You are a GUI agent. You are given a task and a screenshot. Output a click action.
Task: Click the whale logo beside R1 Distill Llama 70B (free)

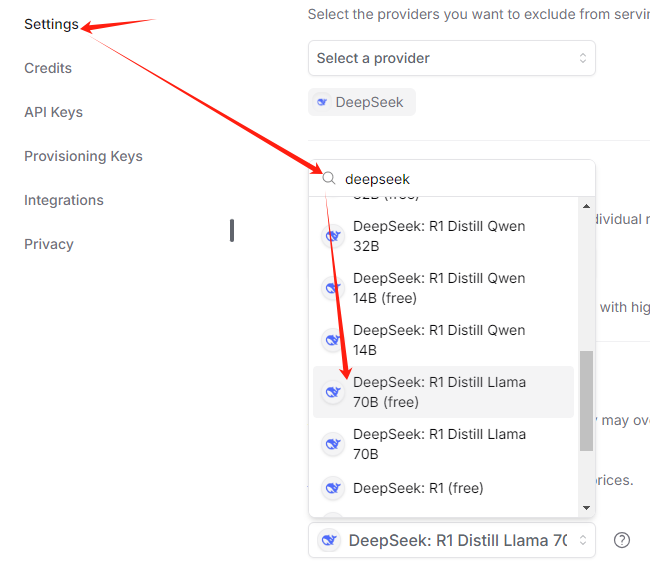333,392
